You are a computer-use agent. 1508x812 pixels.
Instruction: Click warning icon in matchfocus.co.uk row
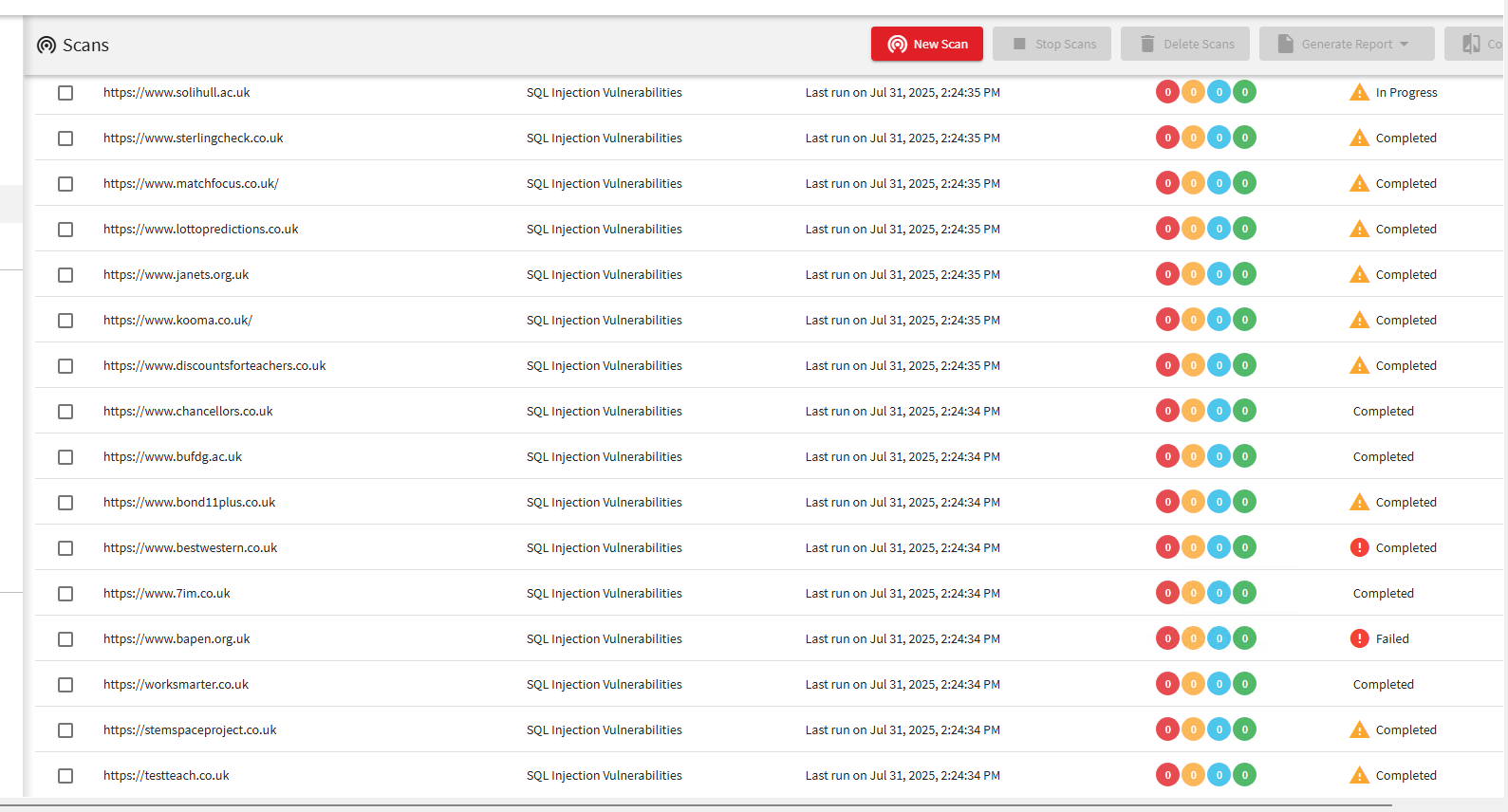coord(1359,183)
